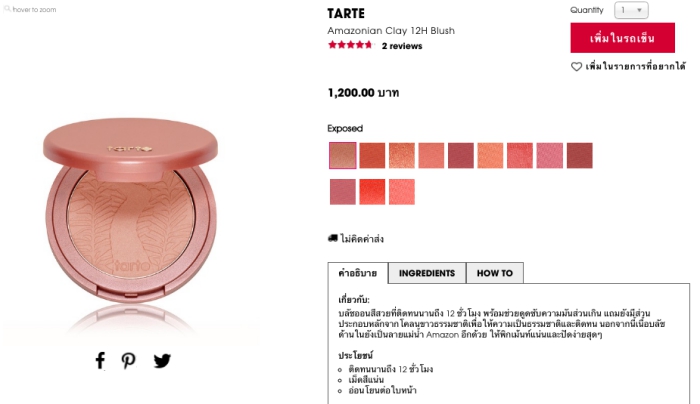The height and width of the screenshot is (404, 700).
Task: Tweet product with Twitter bird icon
Action: [162, 361]
